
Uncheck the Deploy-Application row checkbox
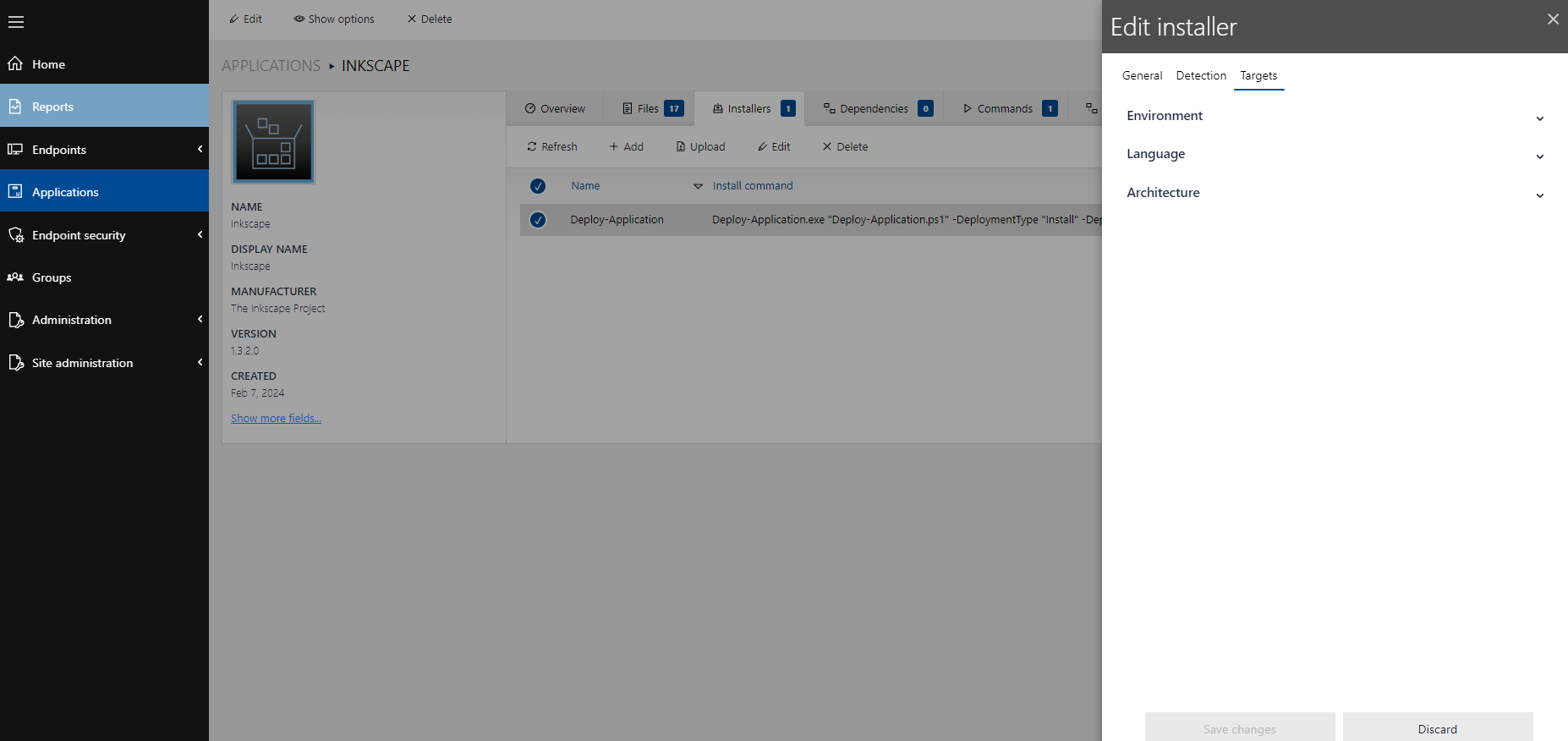(x=538, y=220)
